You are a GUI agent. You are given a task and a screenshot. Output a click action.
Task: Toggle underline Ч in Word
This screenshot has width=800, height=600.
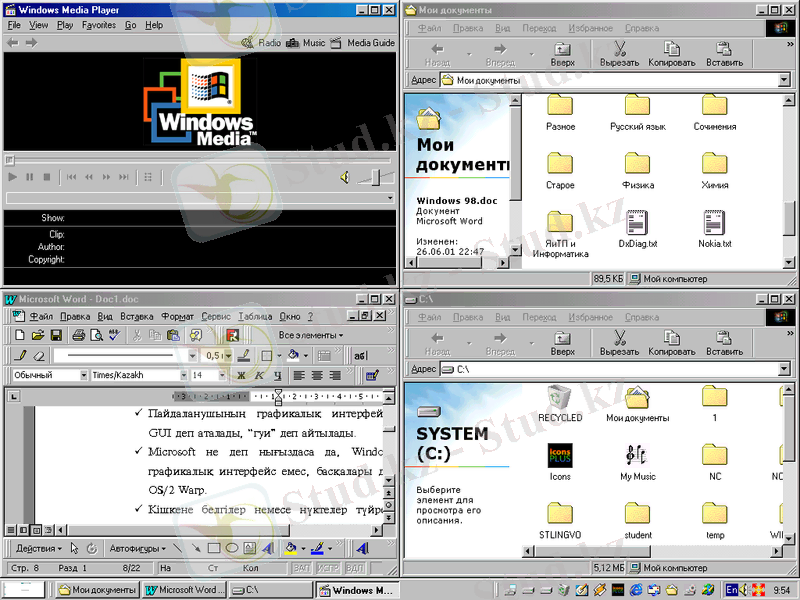pyautogui.click(x=277, y=376)
